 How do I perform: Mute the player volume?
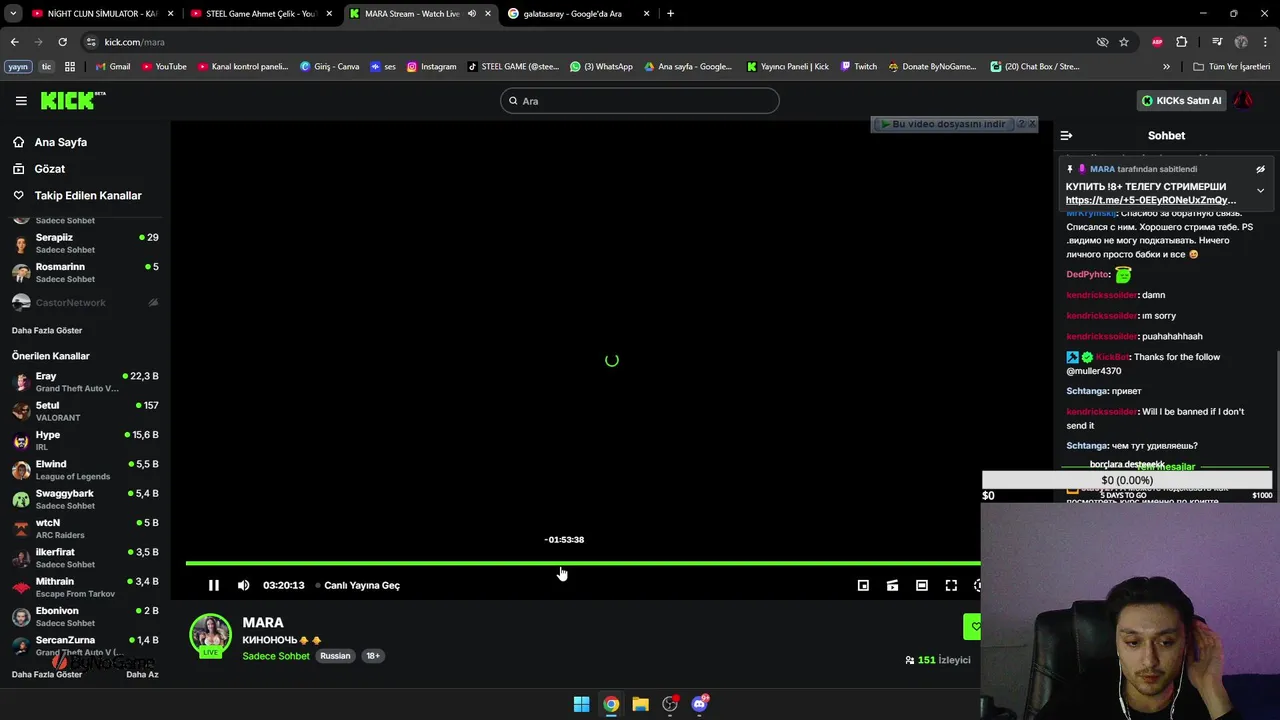click(243, 585)
